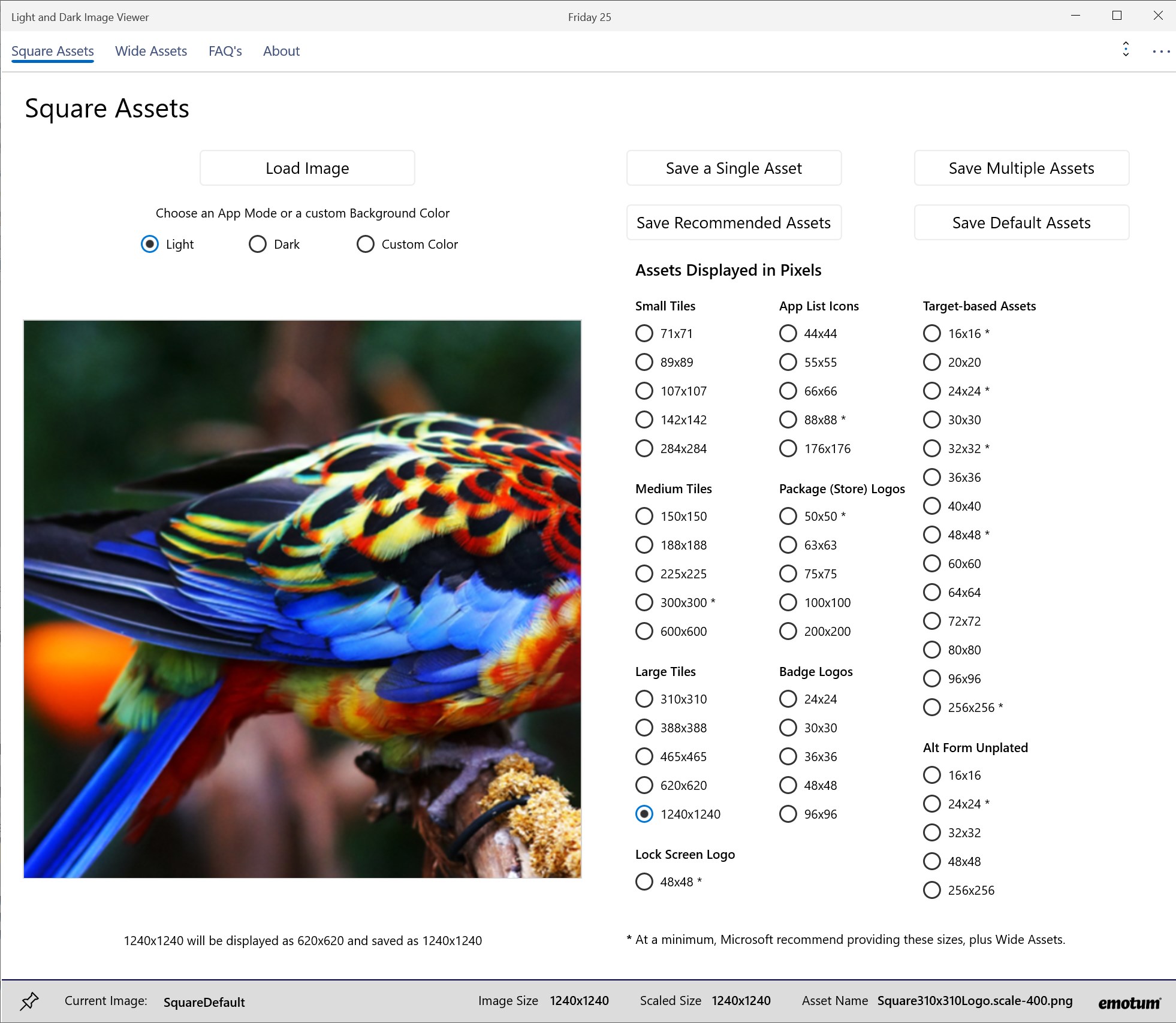Screen dimensions: 1176x1023
Task: Select the Dark app mode radio button
Action: (258, 245)
